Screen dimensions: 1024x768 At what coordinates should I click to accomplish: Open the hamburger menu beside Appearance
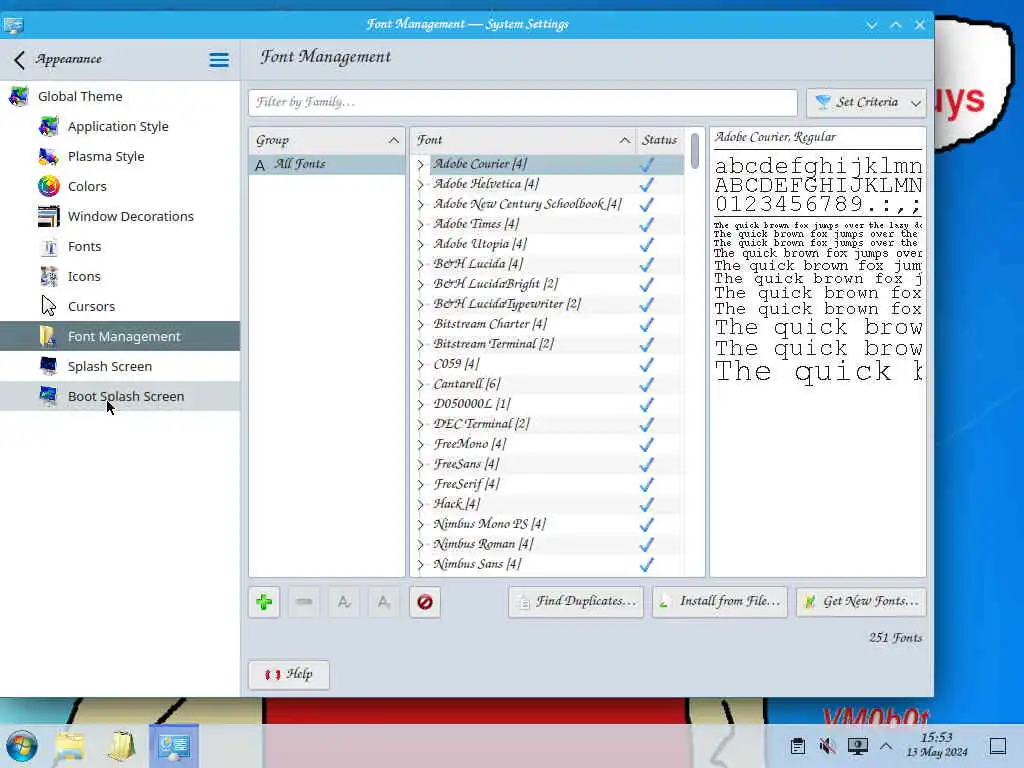point(219,60)
